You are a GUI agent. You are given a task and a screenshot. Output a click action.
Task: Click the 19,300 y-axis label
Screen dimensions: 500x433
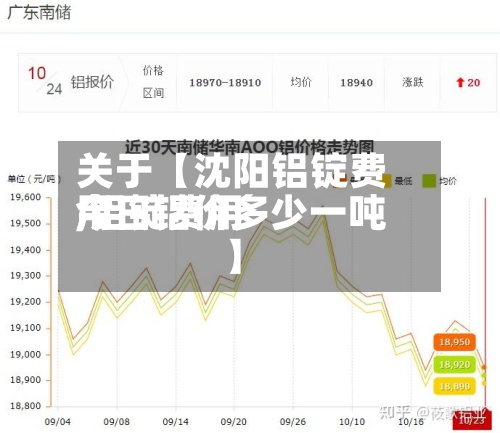pyautogui.click(x=26, y=276)
